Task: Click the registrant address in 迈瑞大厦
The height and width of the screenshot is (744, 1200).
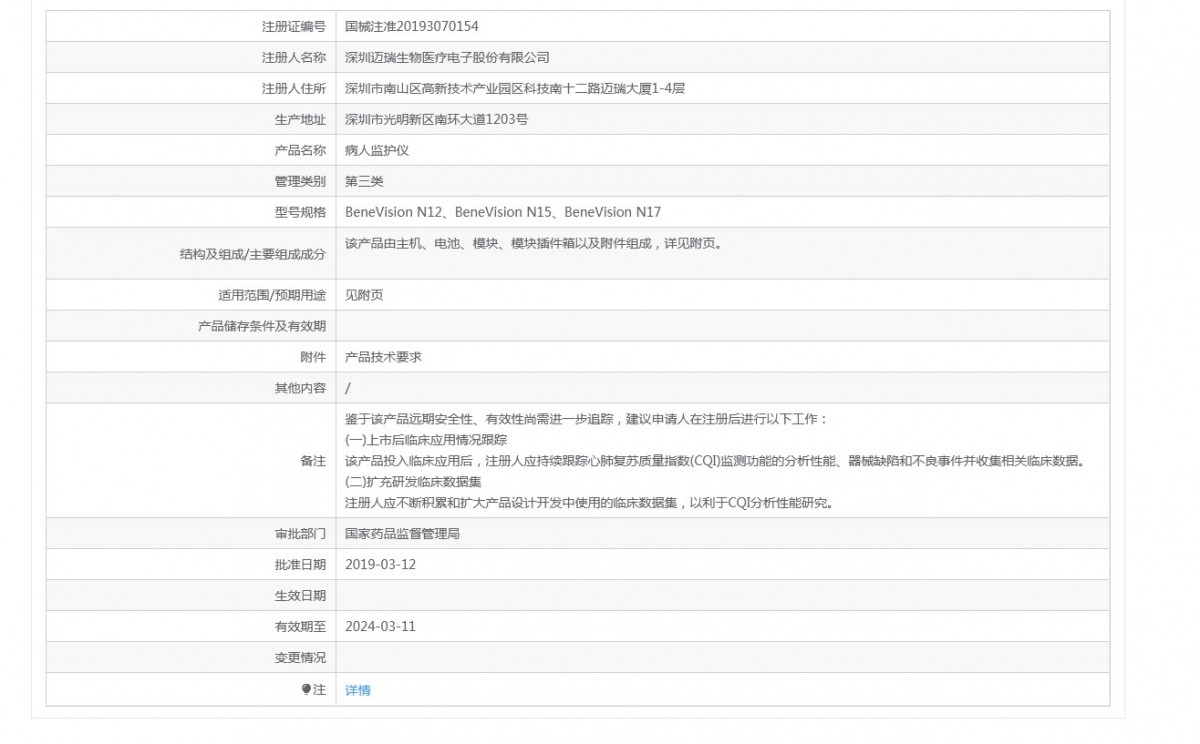Action: (514, 89)
